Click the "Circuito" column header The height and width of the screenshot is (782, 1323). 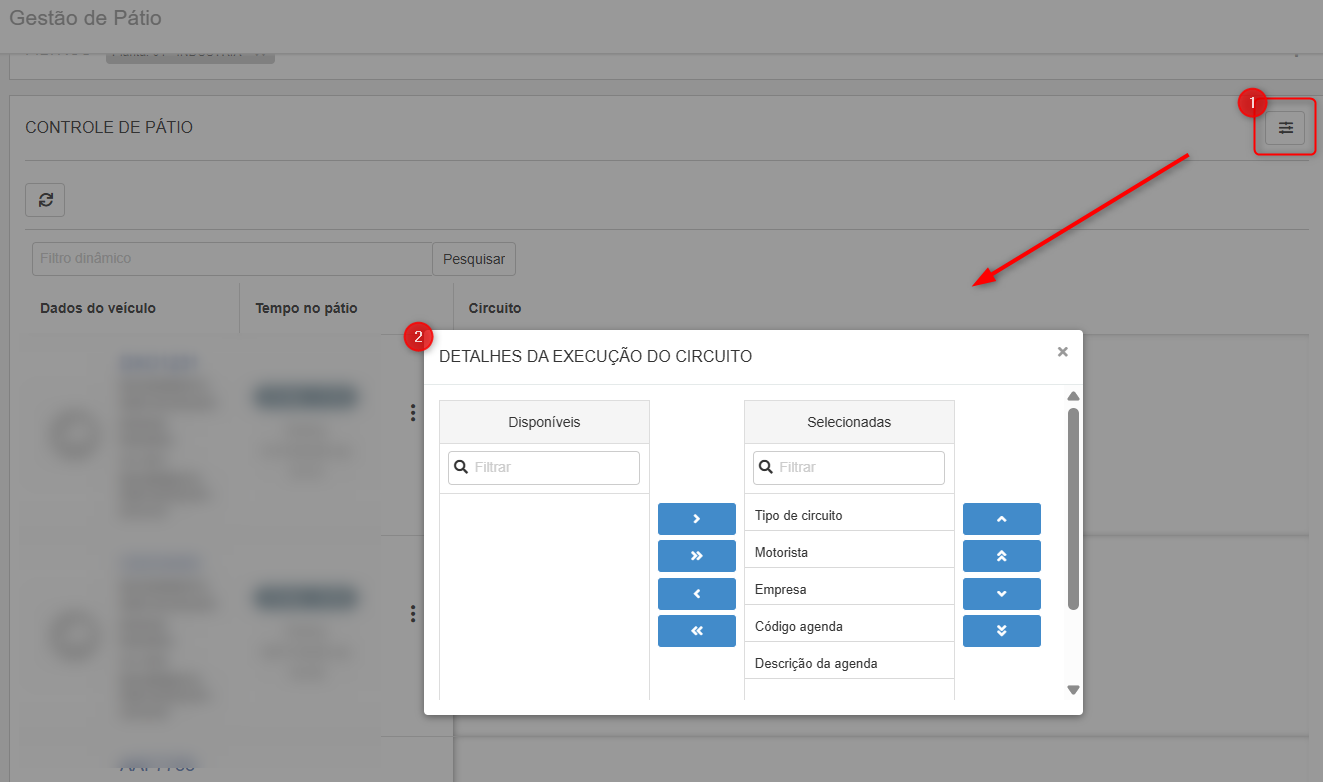[495, 308]
